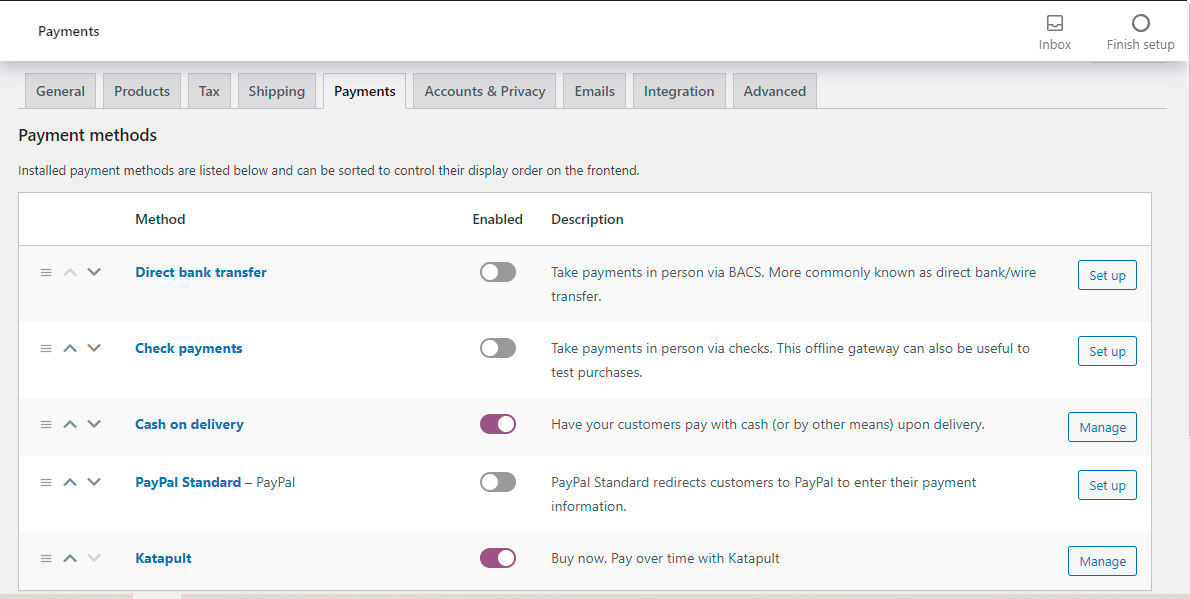The height and width of the screenshot is (599, 1190).
Task: Enable Direct bank transfer toggle
Action: point(498,272)
